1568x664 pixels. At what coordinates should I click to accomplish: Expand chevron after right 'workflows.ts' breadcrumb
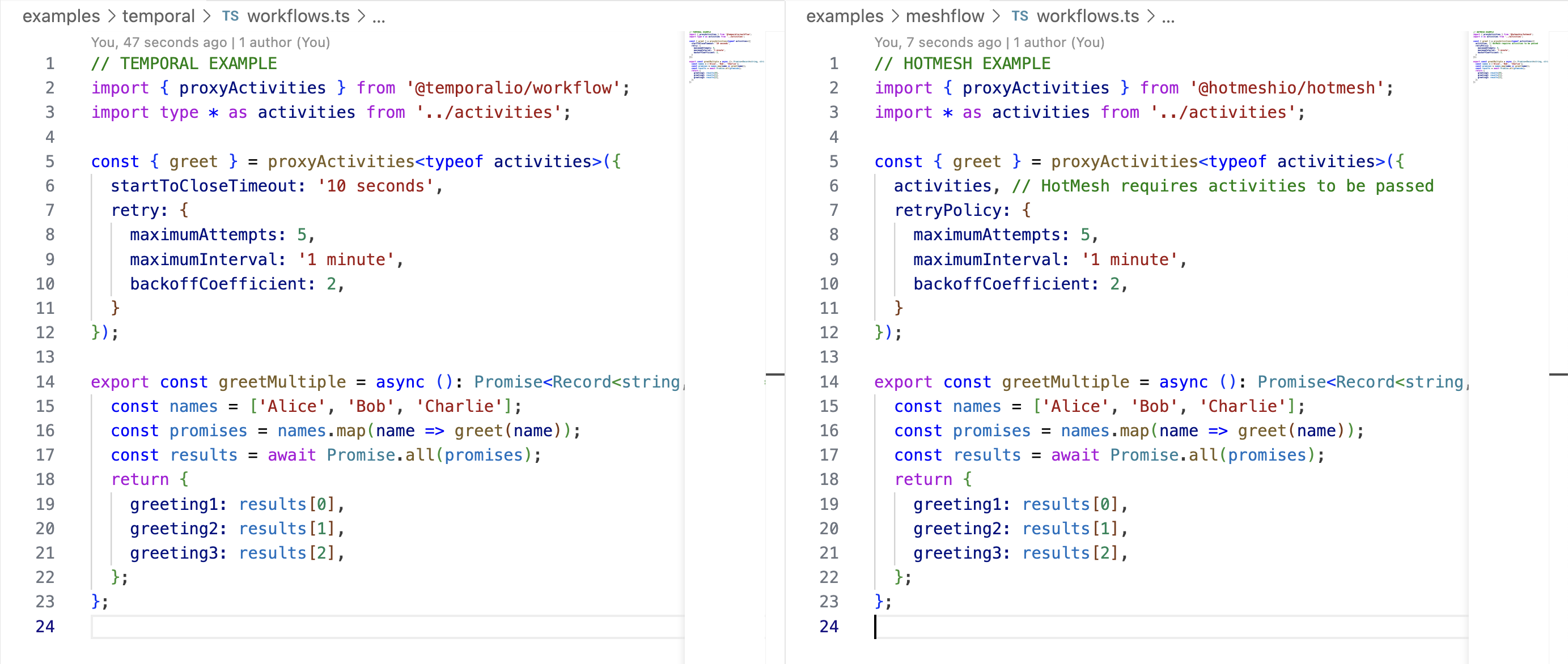coord(1150,16)
